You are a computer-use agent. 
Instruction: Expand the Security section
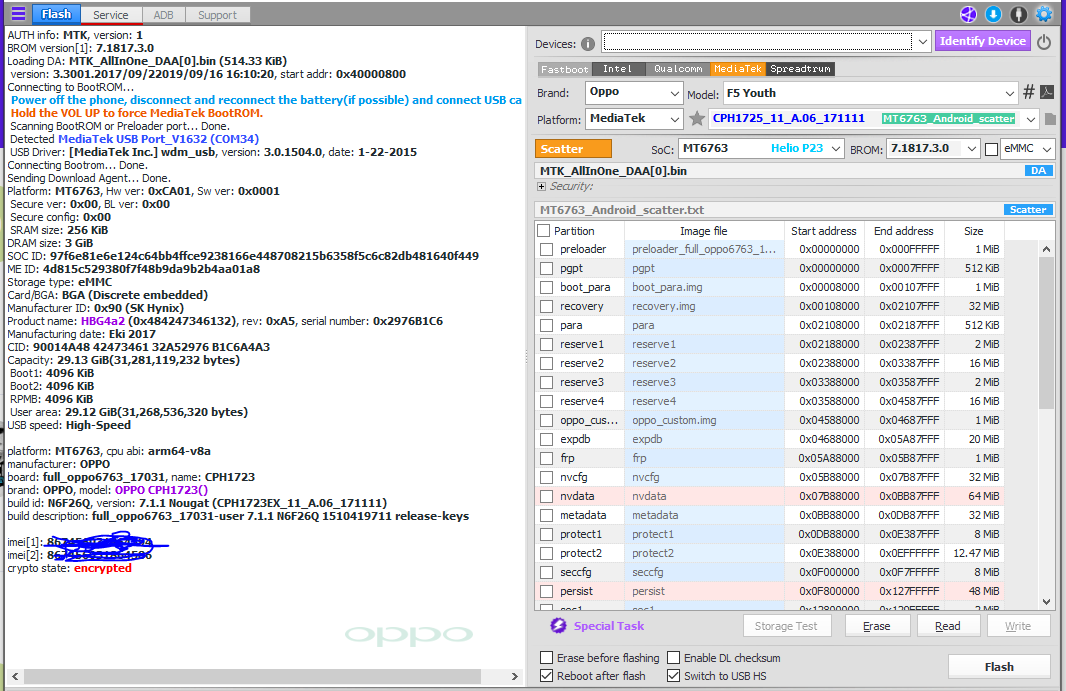(x=542, y=186)
